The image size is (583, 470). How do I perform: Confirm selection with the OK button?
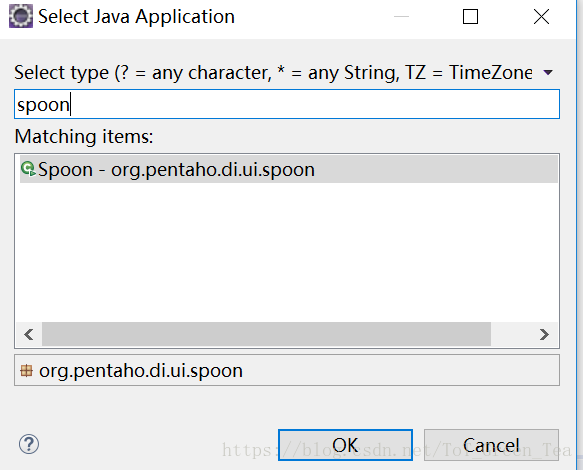click(345, 445)
